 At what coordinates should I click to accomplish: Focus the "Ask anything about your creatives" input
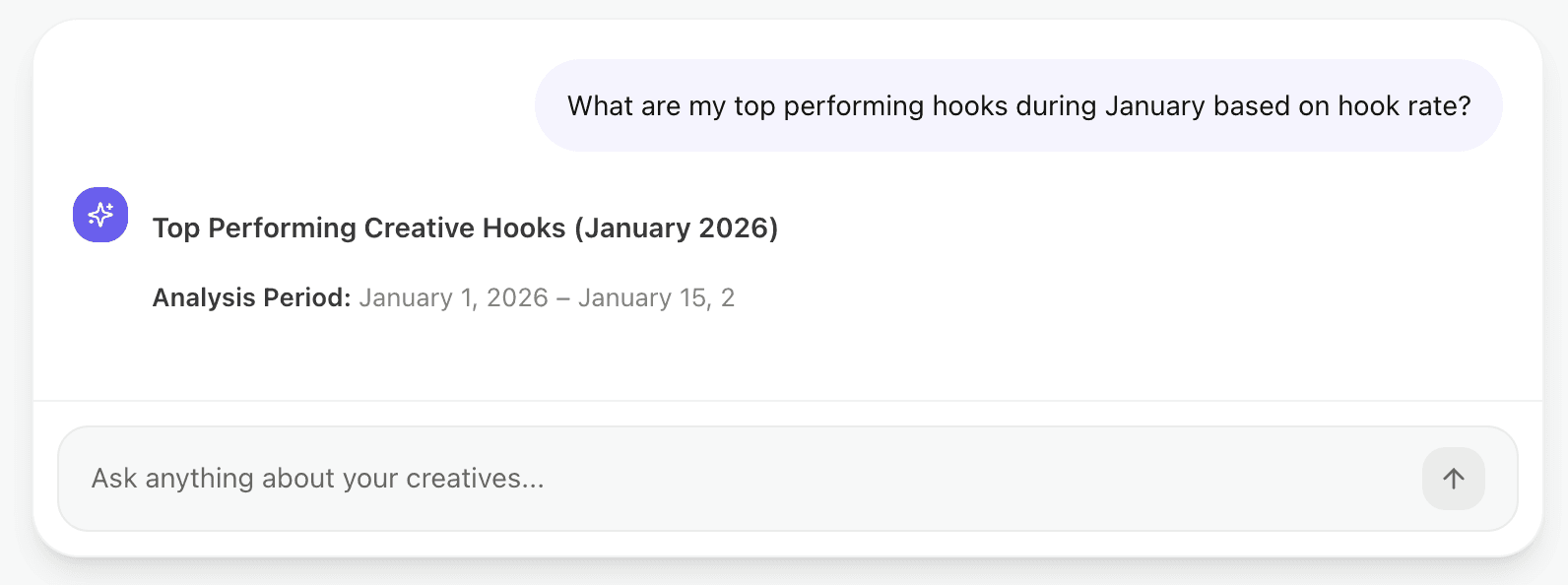739,479
